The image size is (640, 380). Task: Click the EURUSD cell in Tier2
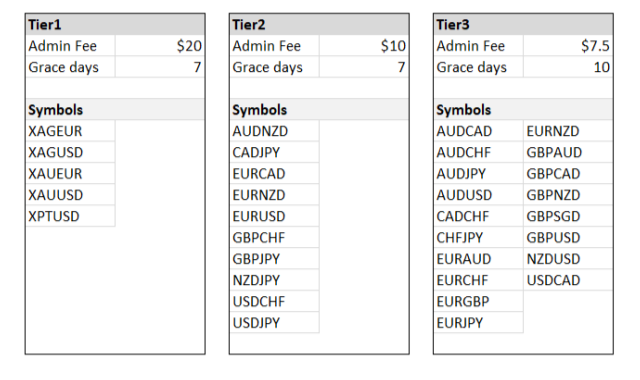click(274, 216)
